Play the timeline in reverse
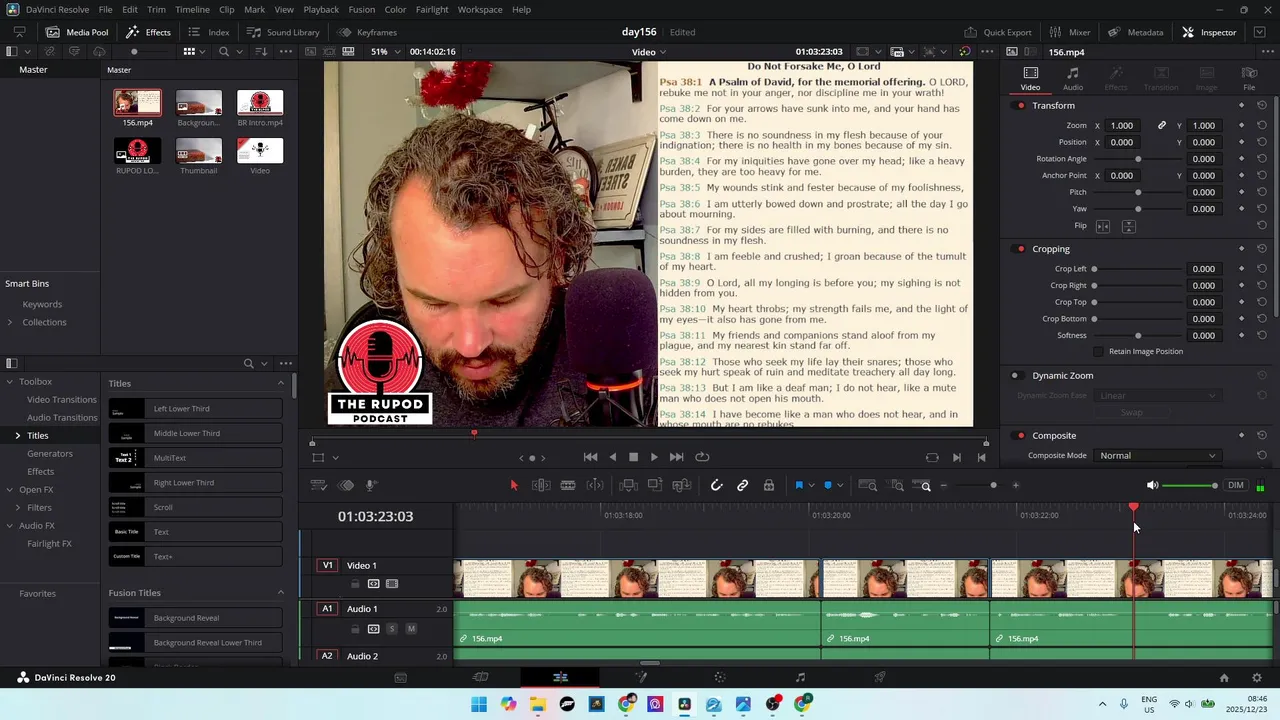Viewport: 1280px width, 720px height. pos(612,457)
